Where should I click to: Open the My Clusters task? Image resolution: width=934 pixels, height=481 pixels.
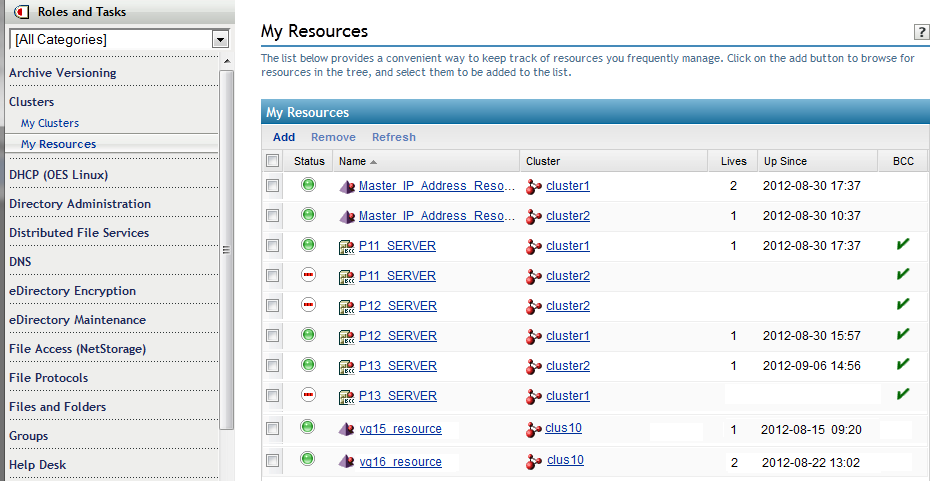(x=50, y=123)
